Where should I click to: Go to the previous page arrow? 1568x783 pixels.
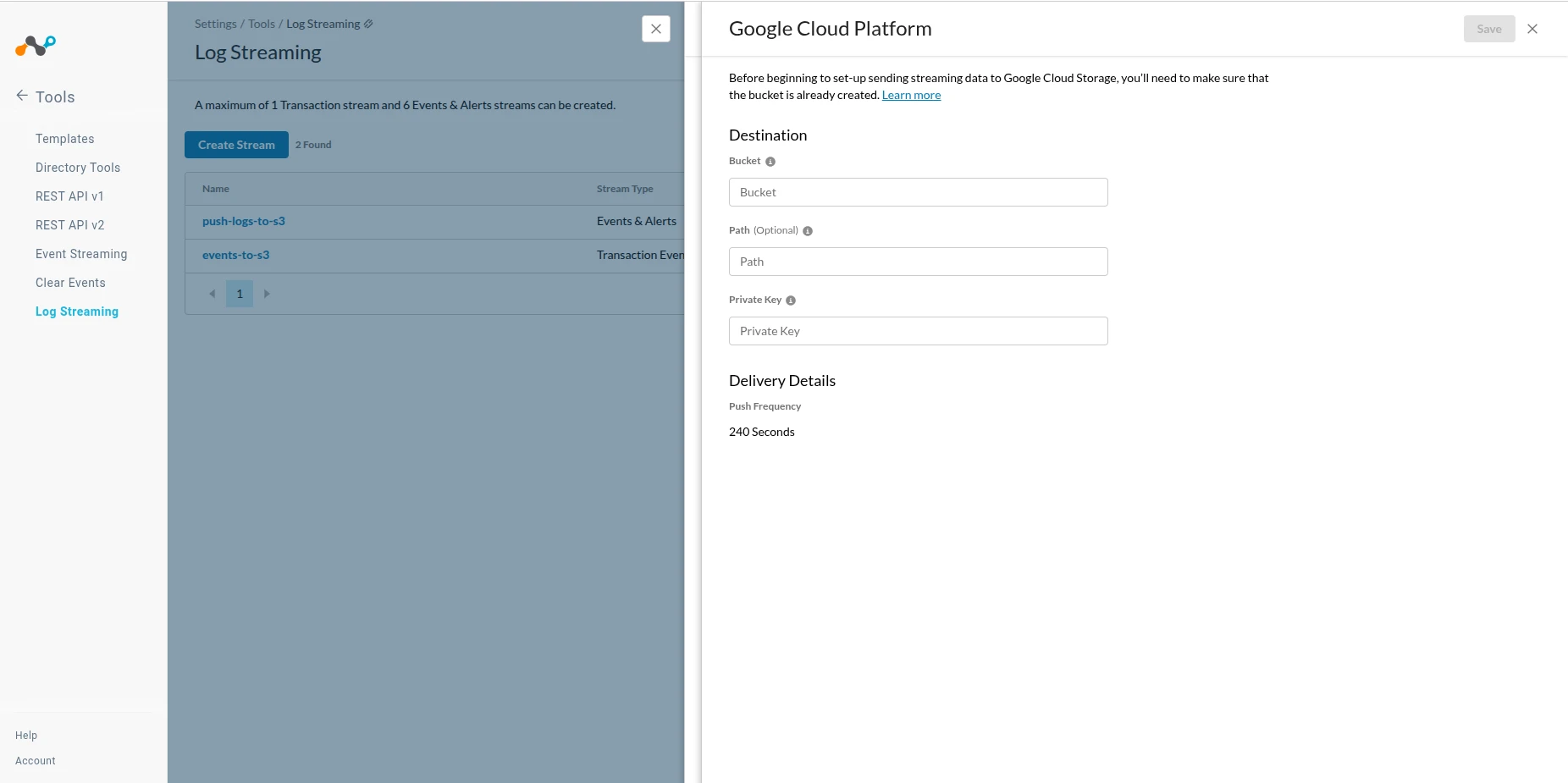[212, 294]
